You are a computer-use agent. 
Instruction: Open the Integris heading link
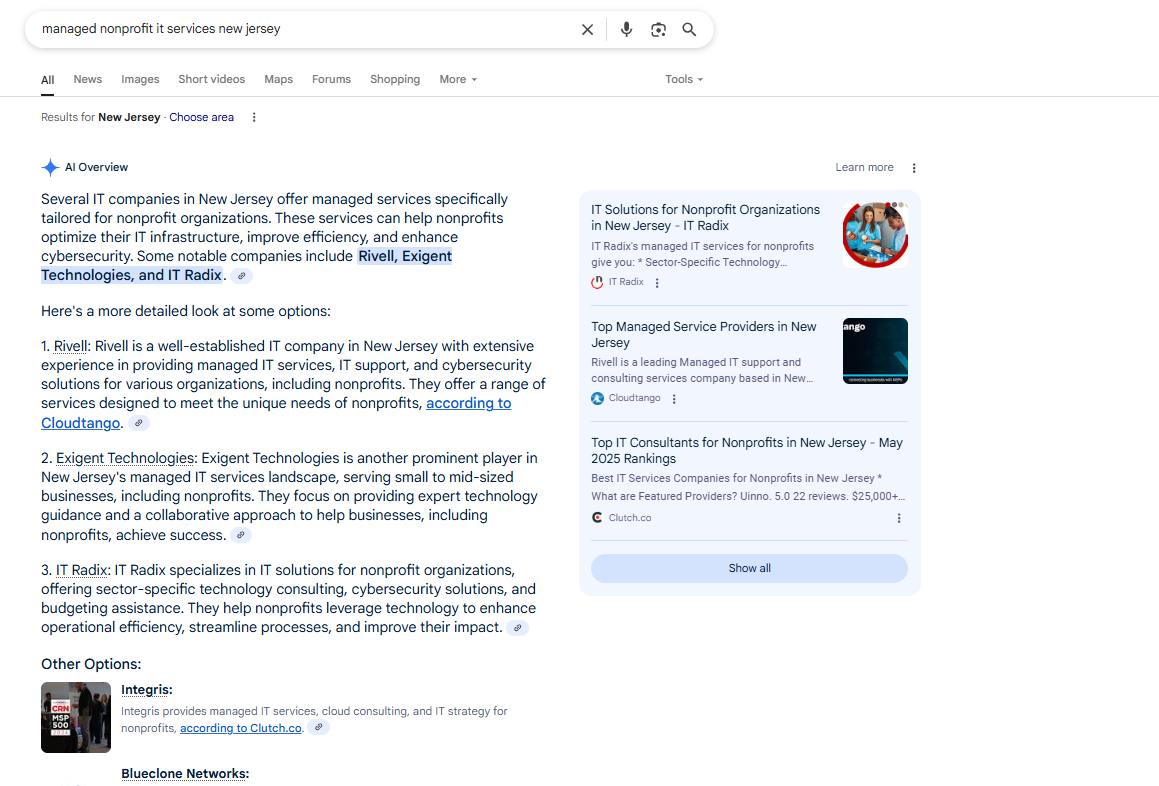pos(146,690)
